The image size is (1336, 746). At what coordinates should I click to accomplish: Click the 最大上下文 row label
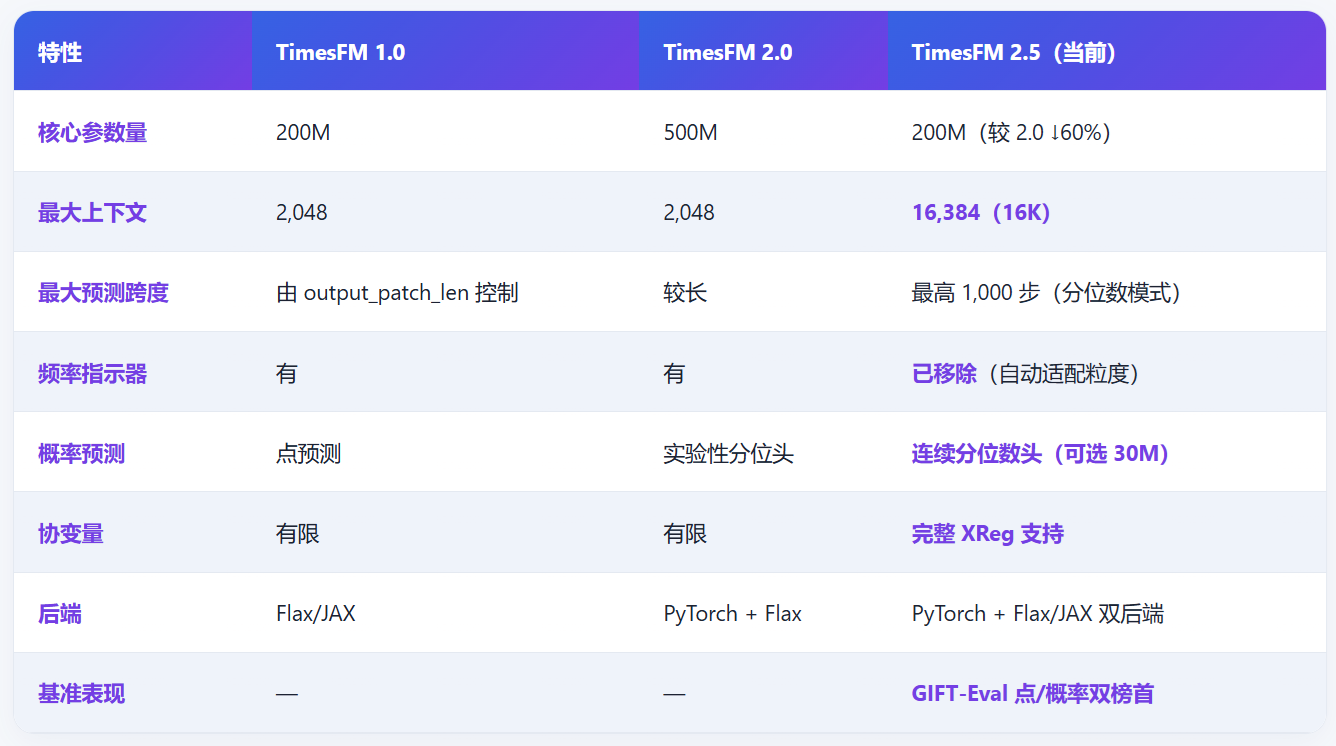(x=92, y=212)
